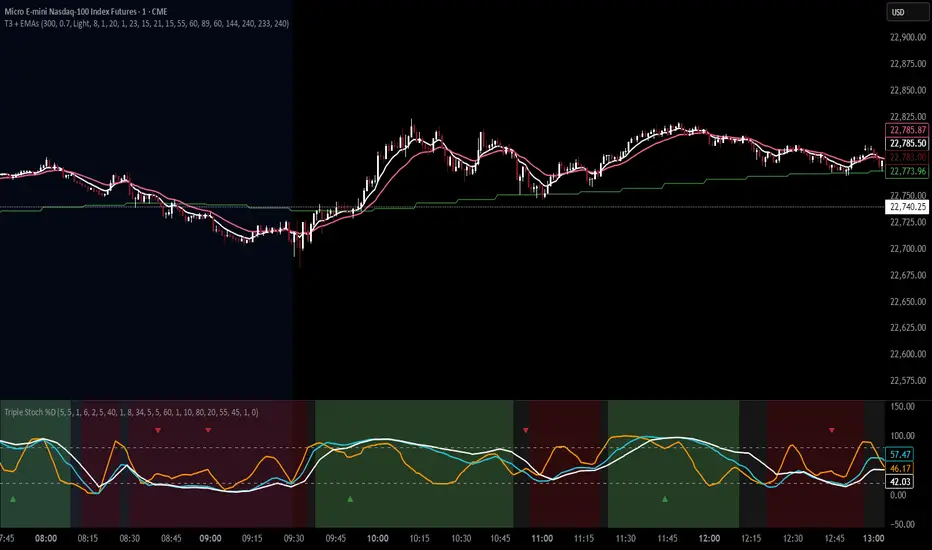The width and height of the screenshot is (932, 550).
Task: Click the 22,740.25 price line label
Action: (x=905, y=207)
